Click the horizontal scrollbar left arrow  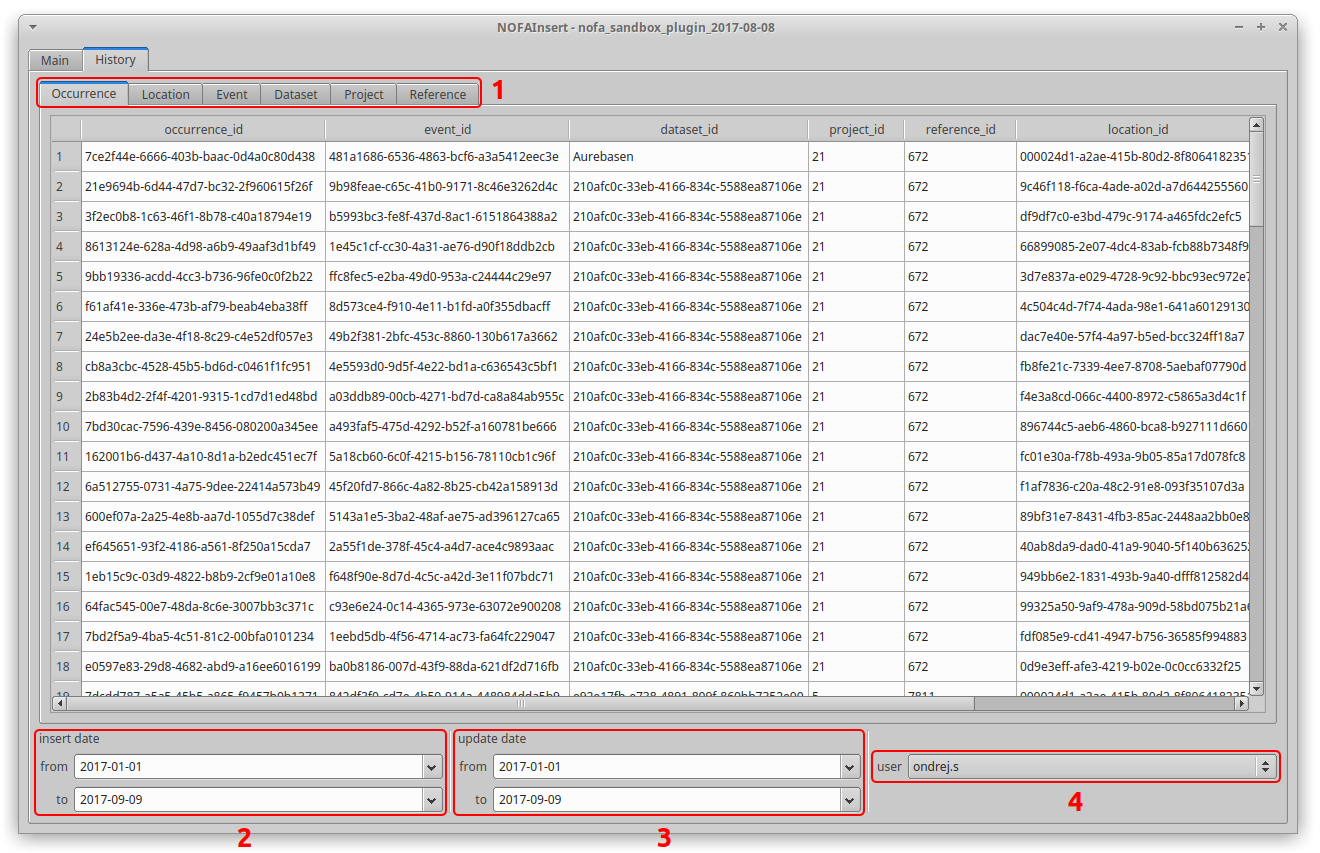[60, 704]
